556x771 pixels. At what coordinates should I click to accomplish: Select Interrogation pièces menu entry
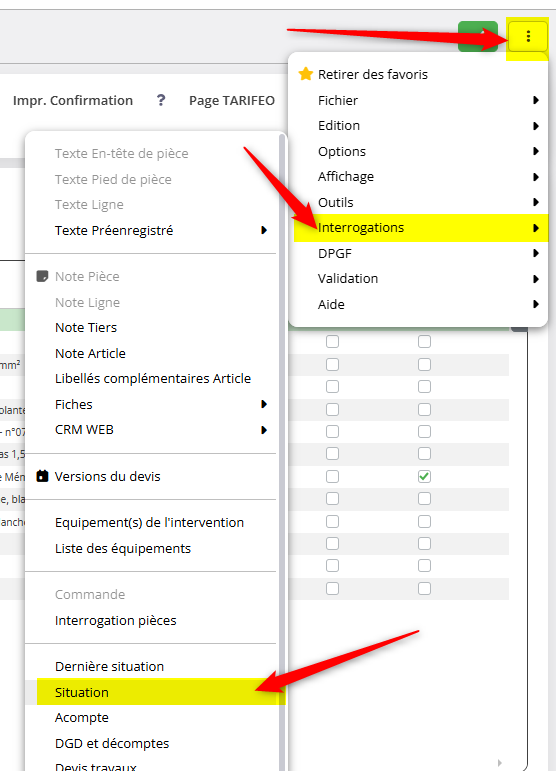[x=116, y=621]
